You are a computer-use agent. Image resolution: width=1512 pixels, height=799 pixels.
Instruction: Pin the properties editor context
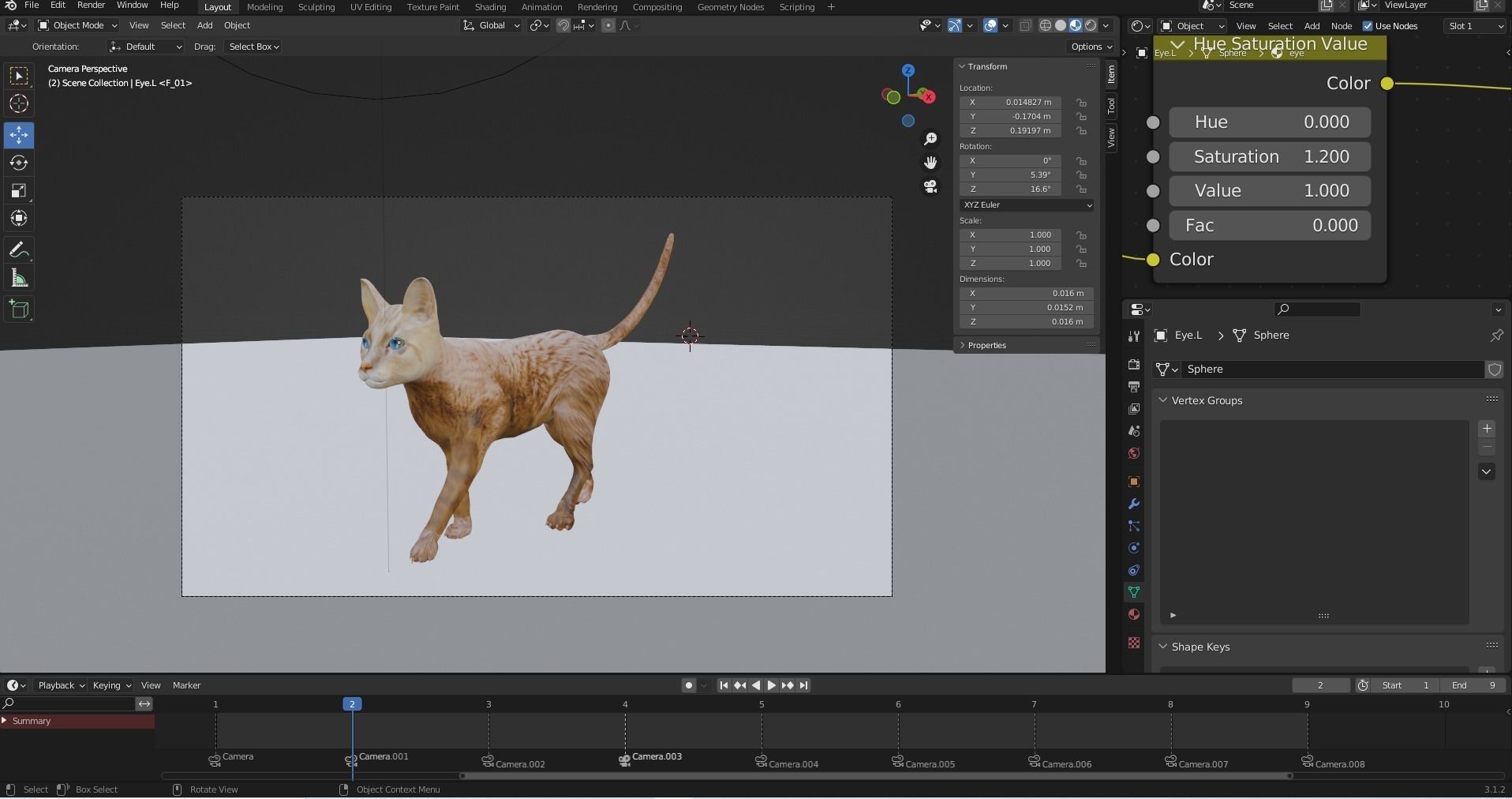(x=1496, y=336)
